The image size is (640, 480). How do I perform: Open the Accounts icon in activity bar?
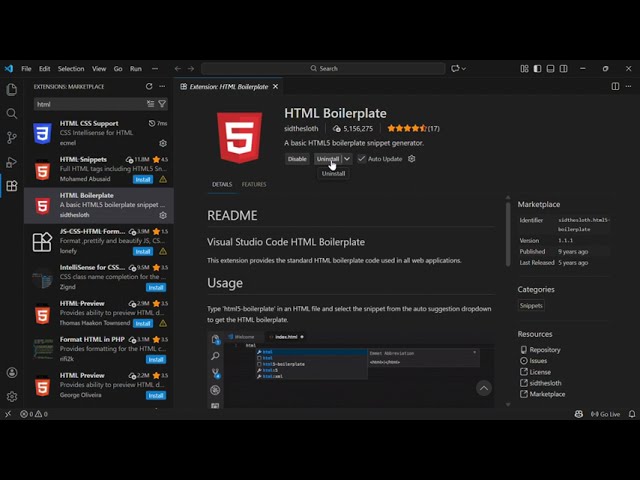point(12,373)
